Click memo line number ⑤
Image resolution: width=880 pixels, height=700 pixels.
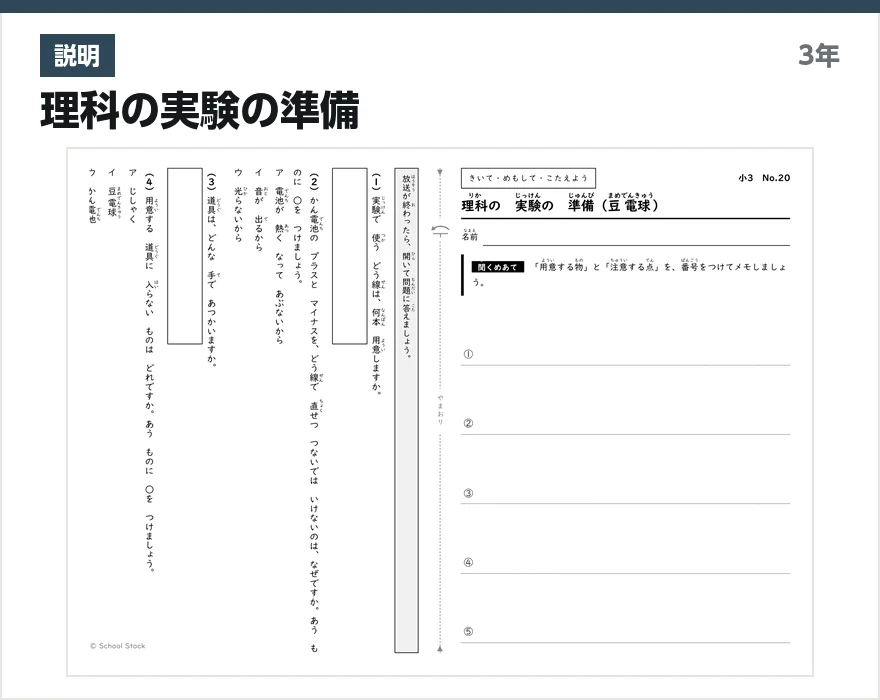point(468,632)
